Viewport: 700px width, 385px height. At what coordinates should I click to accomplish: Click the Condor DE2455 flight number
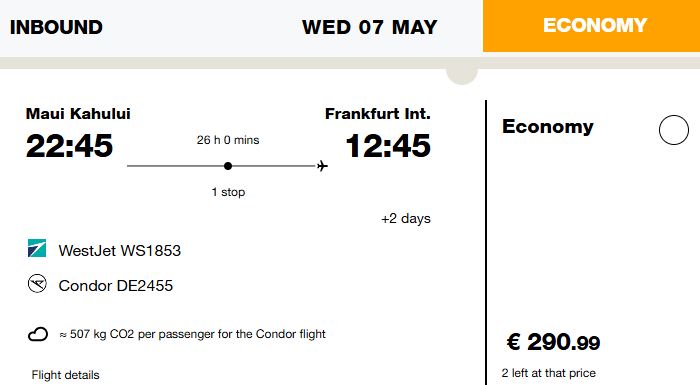coord(116,286)
